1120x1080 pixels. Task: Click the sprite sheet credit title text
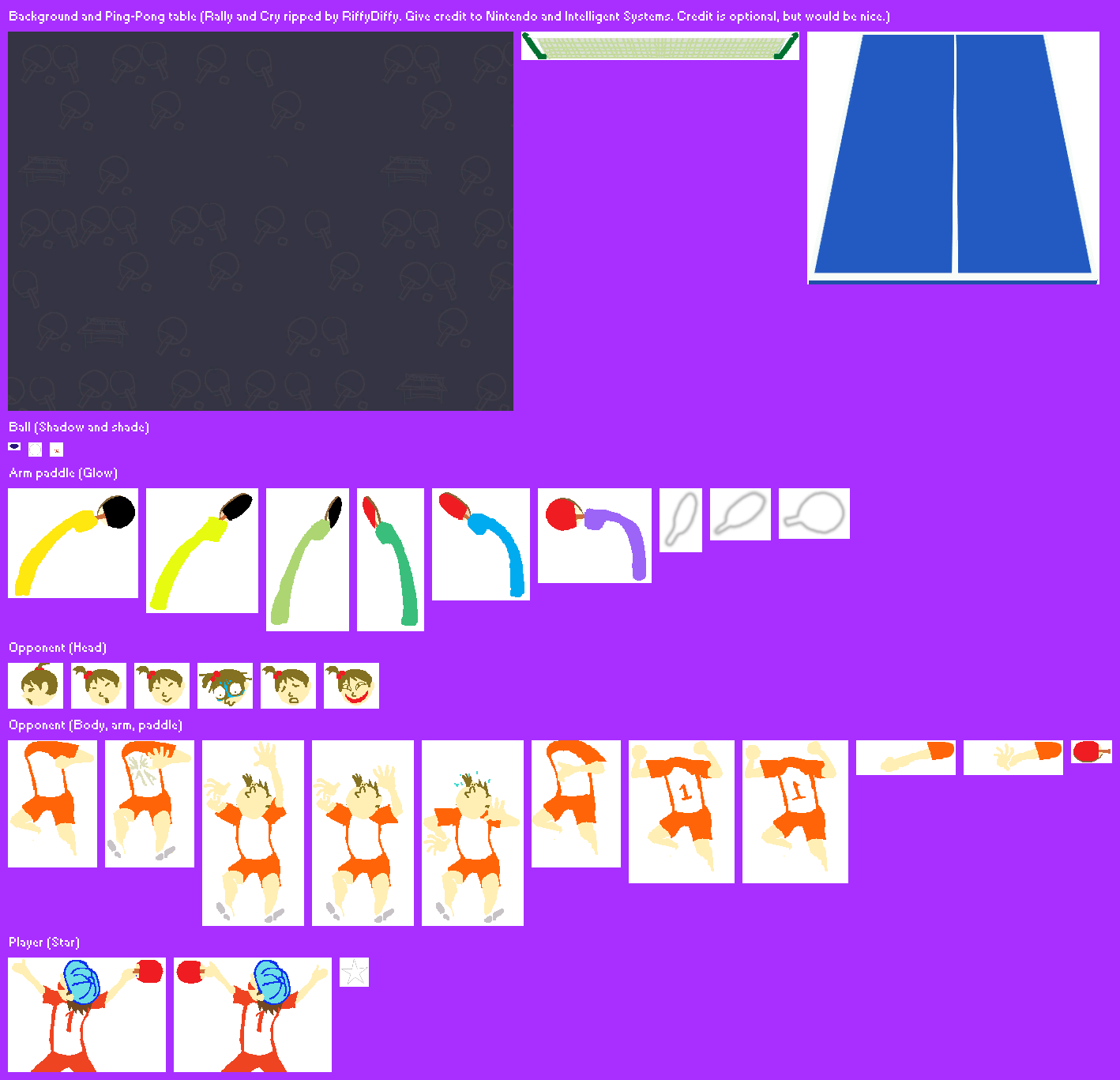click(x=449, y=16)
